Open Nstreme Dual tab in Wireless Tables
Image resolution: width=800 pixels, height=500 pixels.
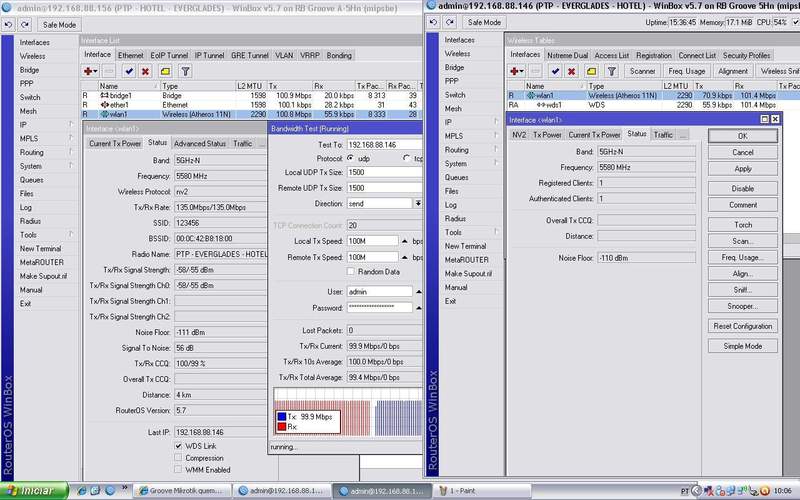(x=567, y=55)
